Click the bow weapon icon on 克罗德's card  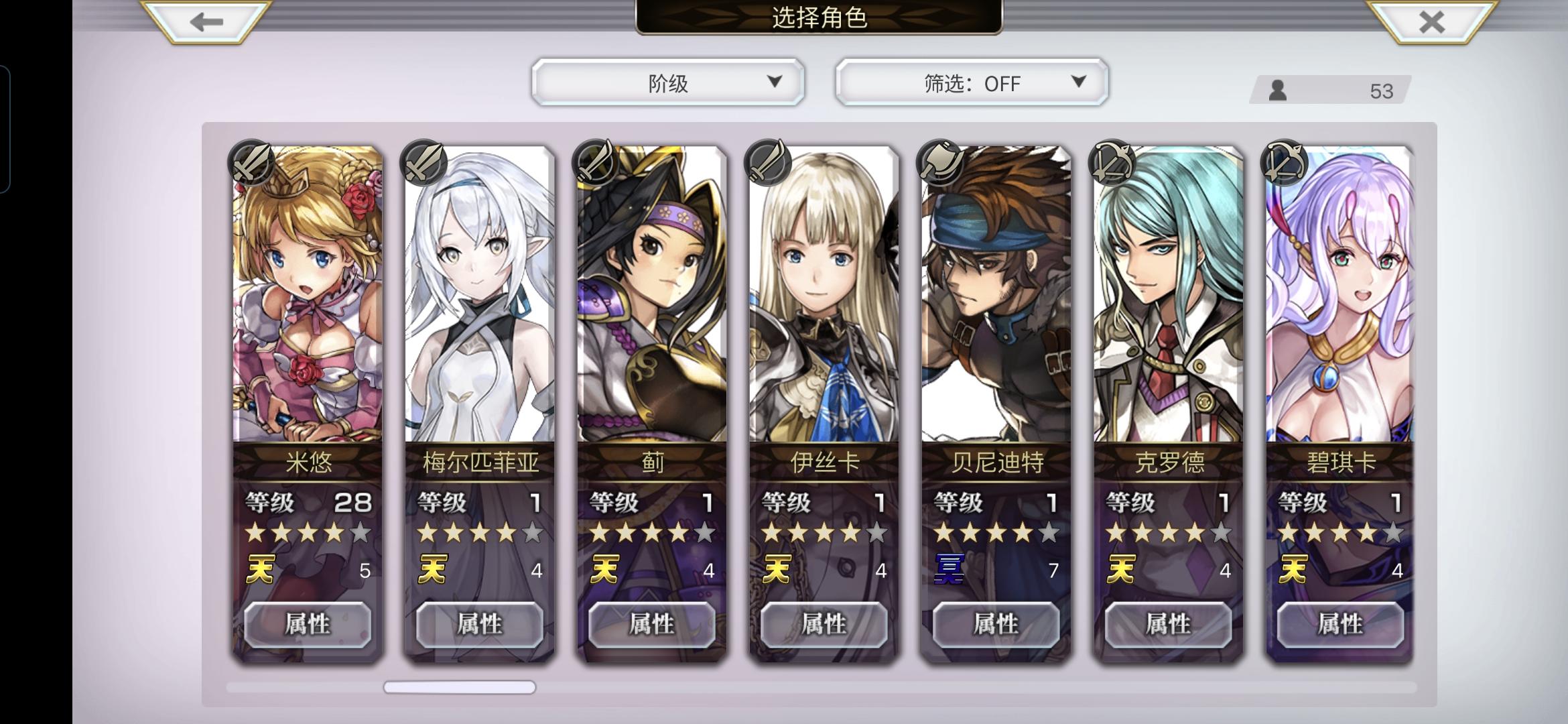coord(1112,163)
